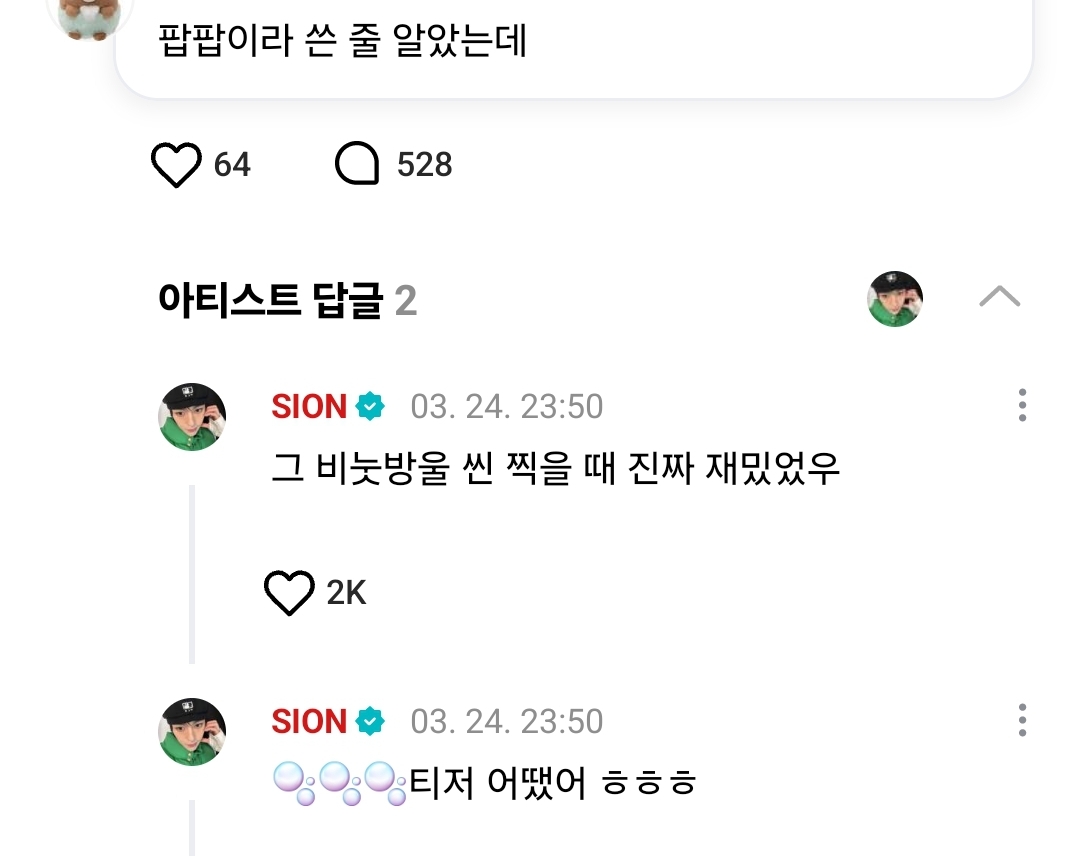Screen dimensions: 1080x856
Task: Like the post with 64 likes
Action: click(x=176, y=165)
